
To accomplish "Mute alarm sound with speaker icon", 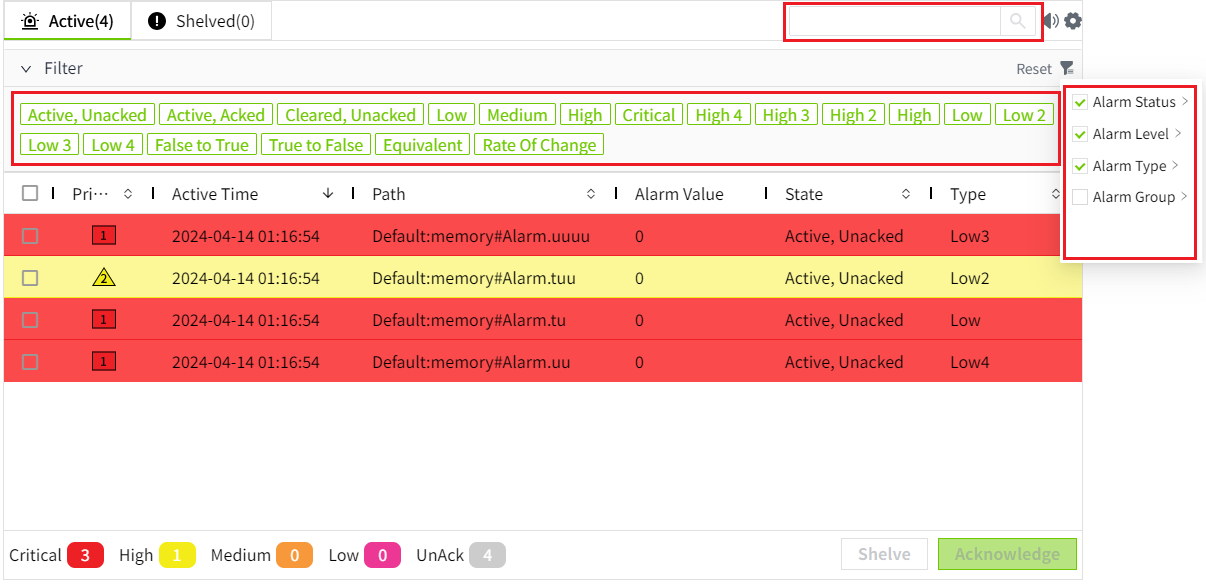I will (x=1051, y=21).
